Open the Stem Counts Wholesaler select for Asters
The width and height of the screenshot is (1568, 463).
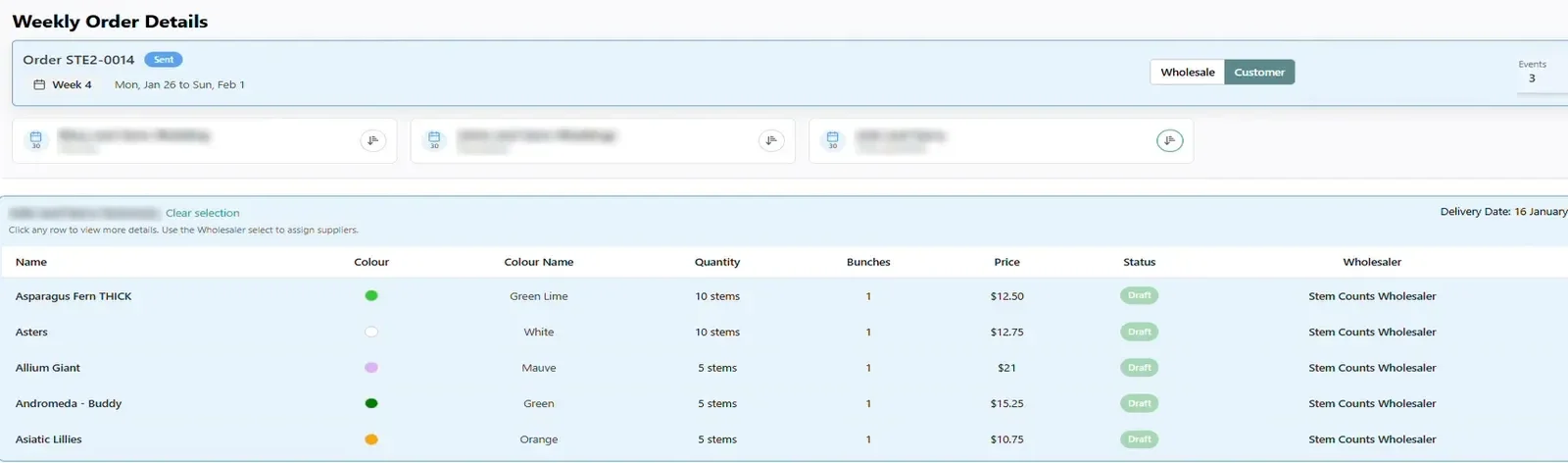click(1372, 333)
